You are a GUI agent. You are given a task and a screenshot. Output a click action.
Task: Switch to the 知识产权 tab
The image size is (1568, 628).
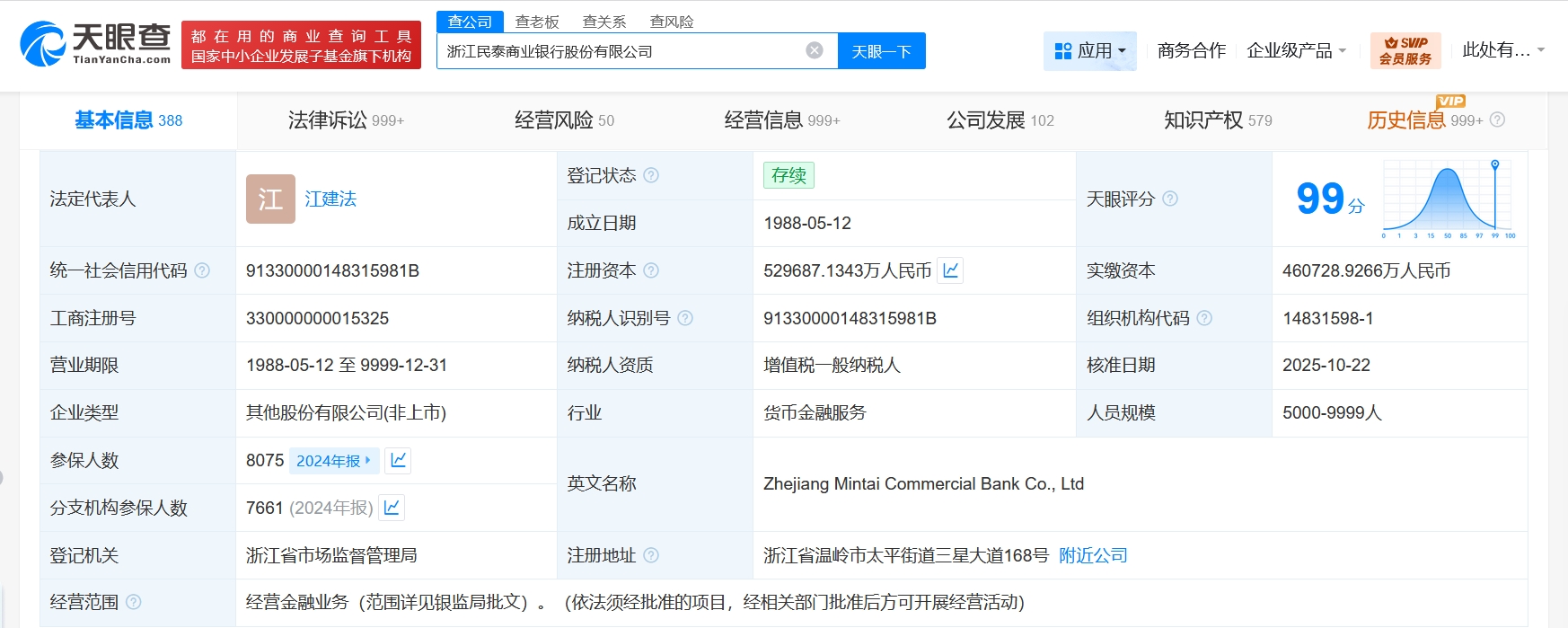point(1217,120)
